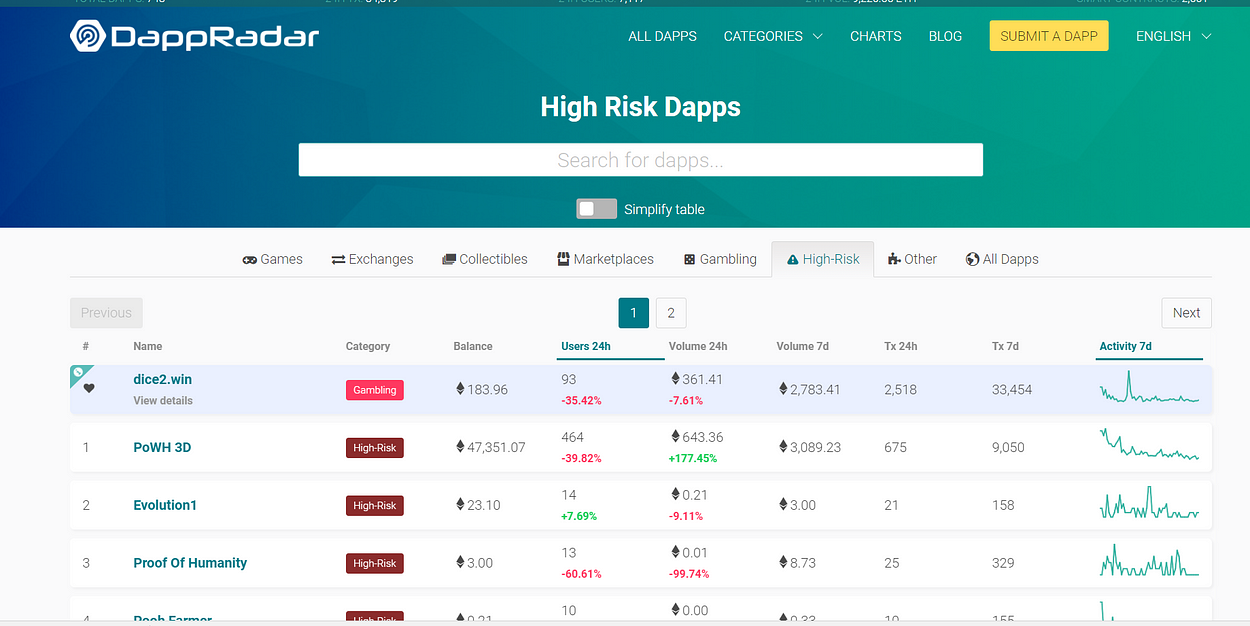Go to page 2 in pagination
Image resolution: width=1250 pixels, height=626 pixels.
click(671, 313)
